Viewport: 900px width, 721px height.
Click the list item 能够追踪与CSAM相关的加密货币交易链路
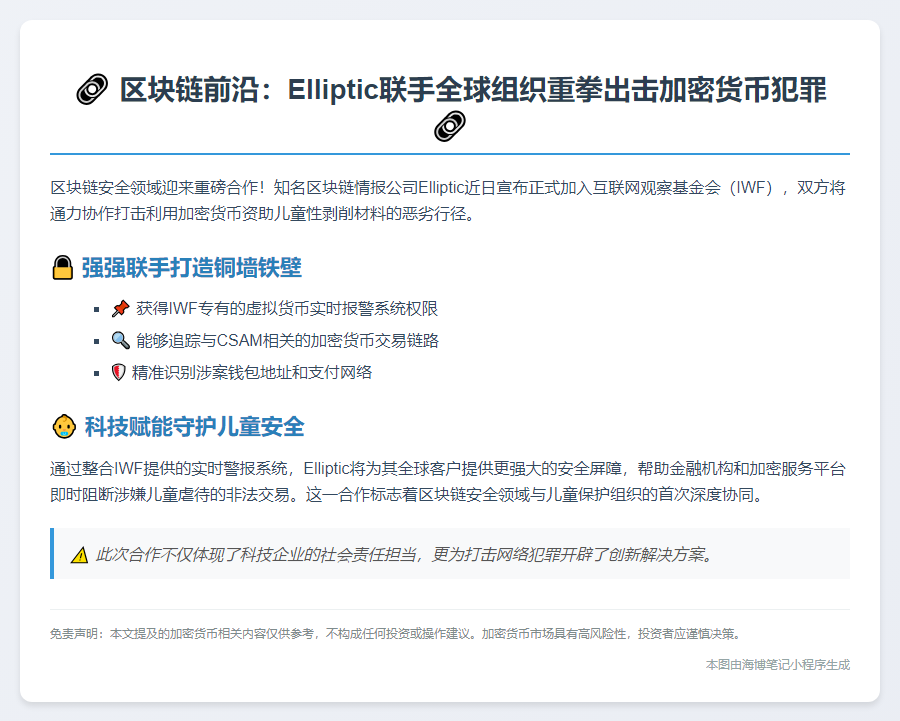click(276, 340)
